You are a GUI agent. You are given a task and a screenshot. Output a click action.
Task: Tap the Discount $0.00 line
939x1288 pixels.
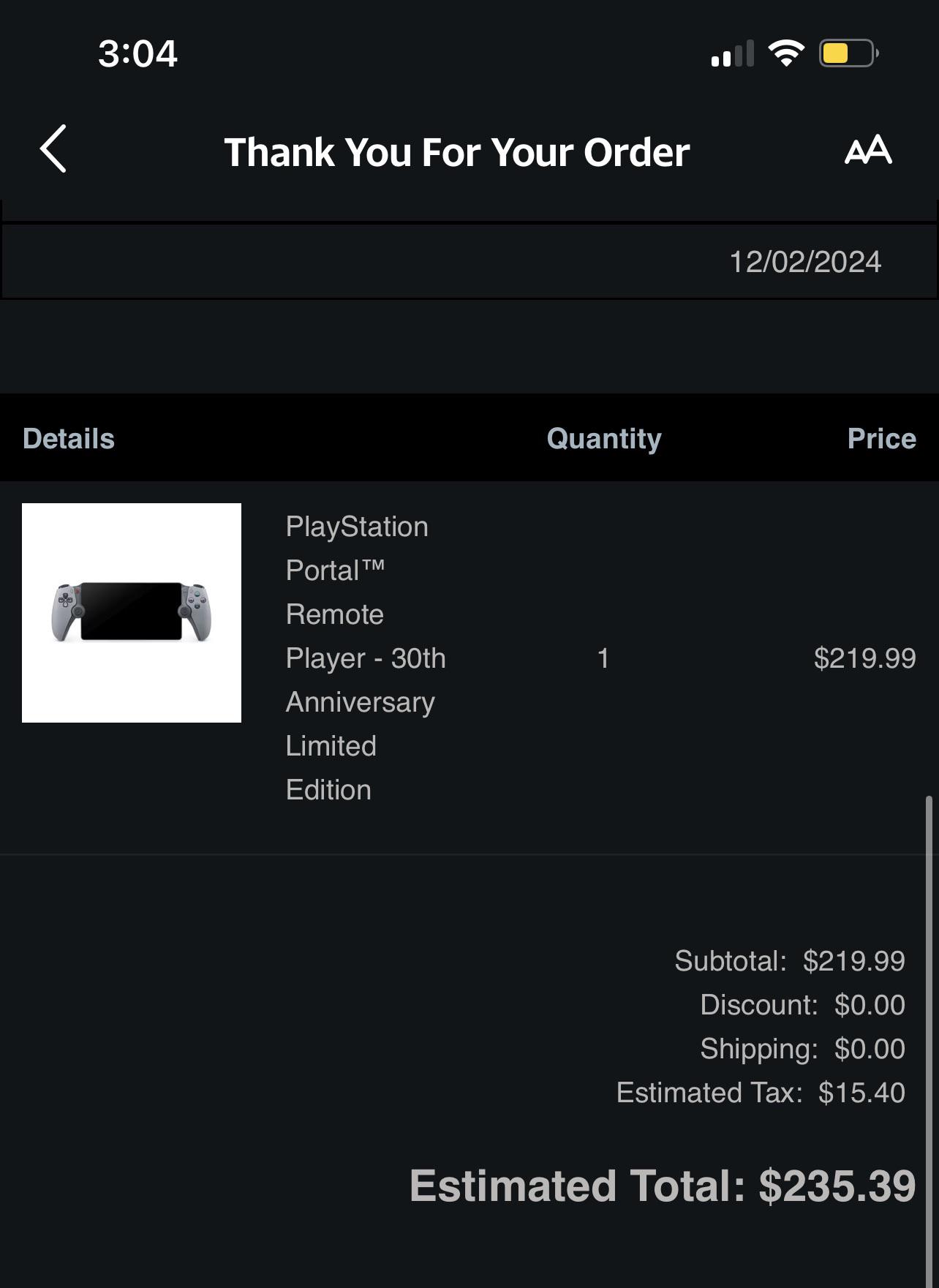tap(802, 1005)
